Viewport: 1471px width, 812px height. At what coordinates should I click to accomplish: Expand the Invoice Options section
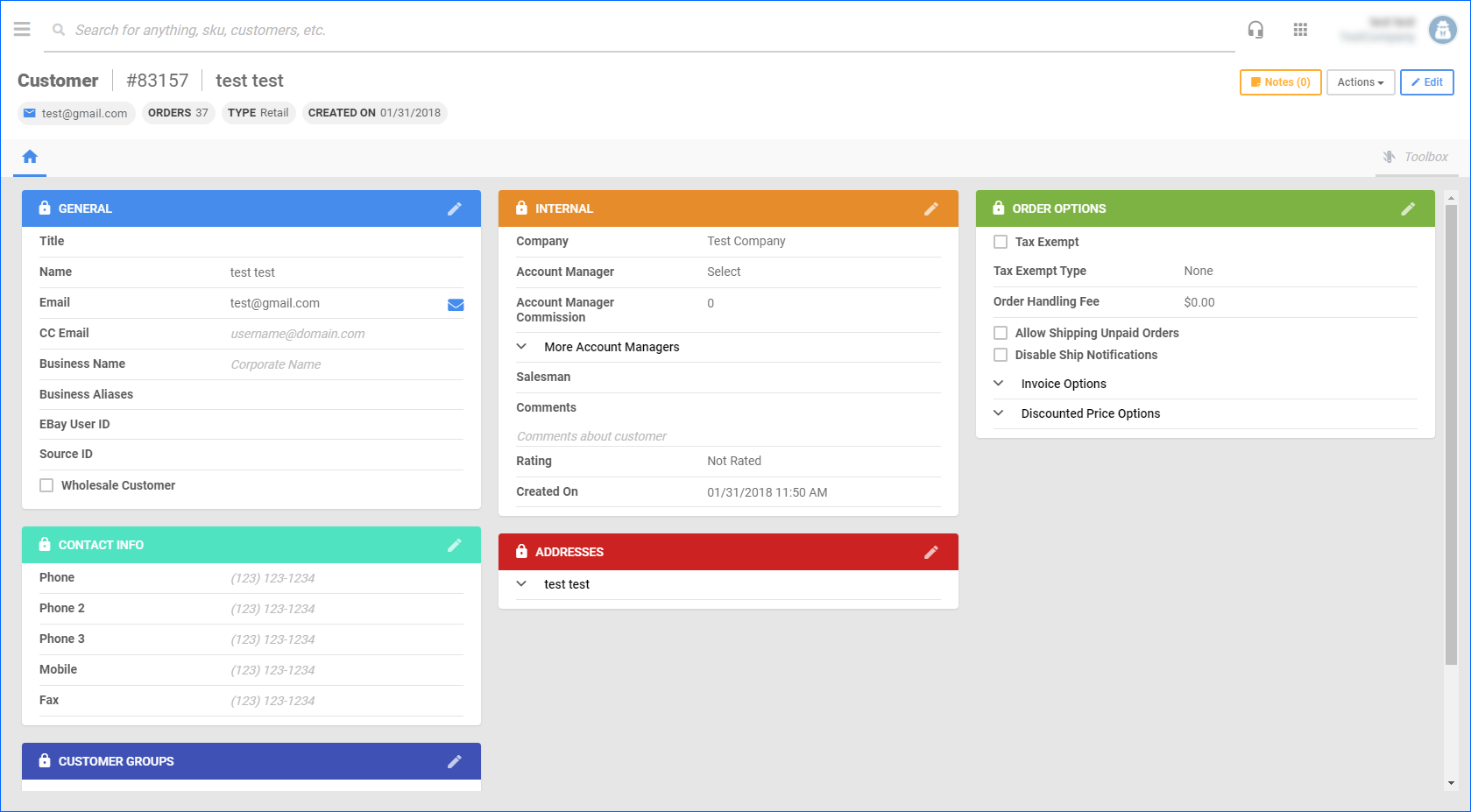tap(999, 384)
